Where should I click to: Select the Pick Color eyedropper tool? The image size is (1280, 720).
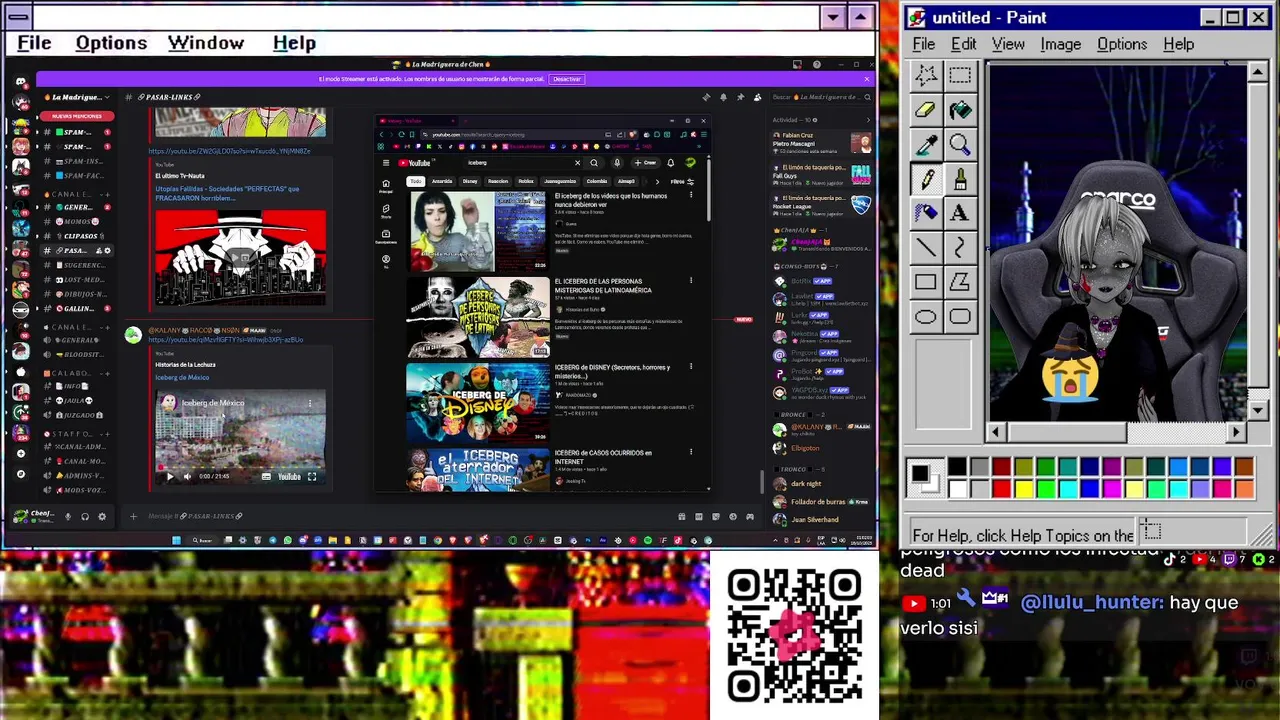pyautogui.click(x=925, y=145)
